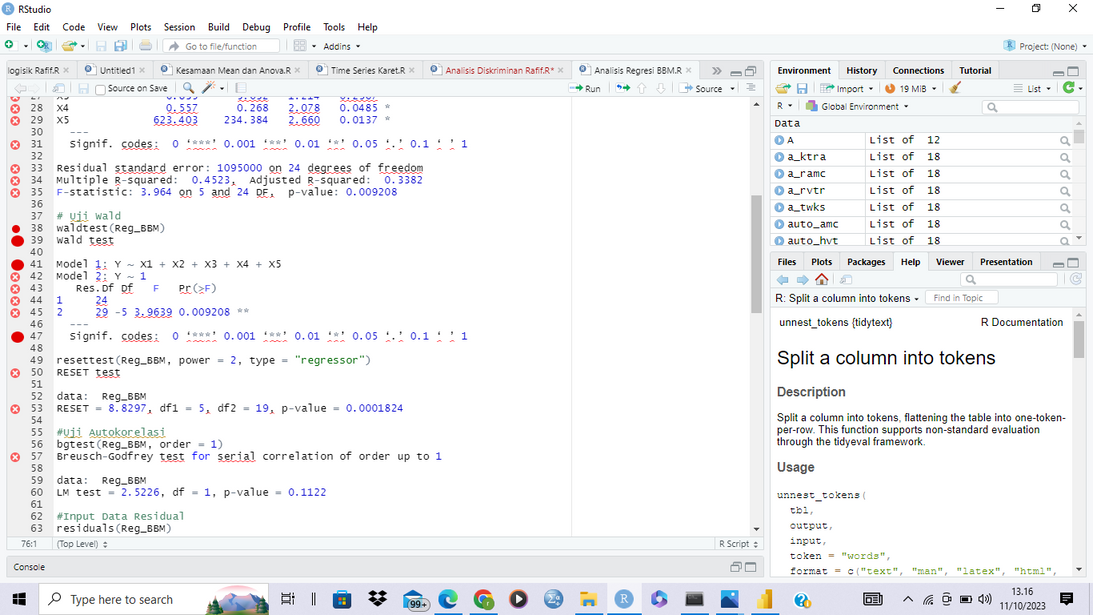
Task: Click the Help pane home icon
Action: (821, 280)
